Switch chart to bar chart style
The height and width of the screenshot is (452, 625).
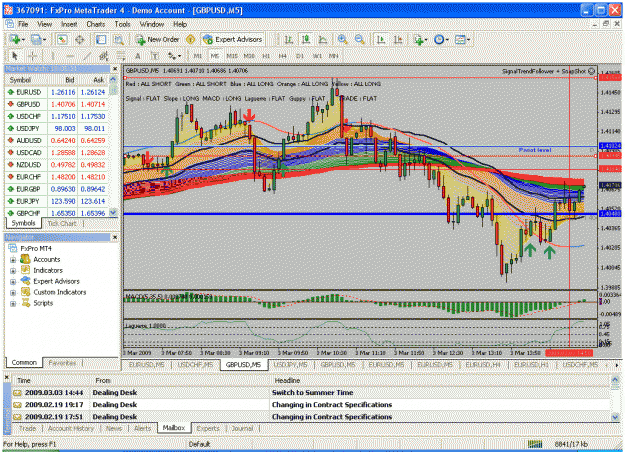[x=289, y=39]
